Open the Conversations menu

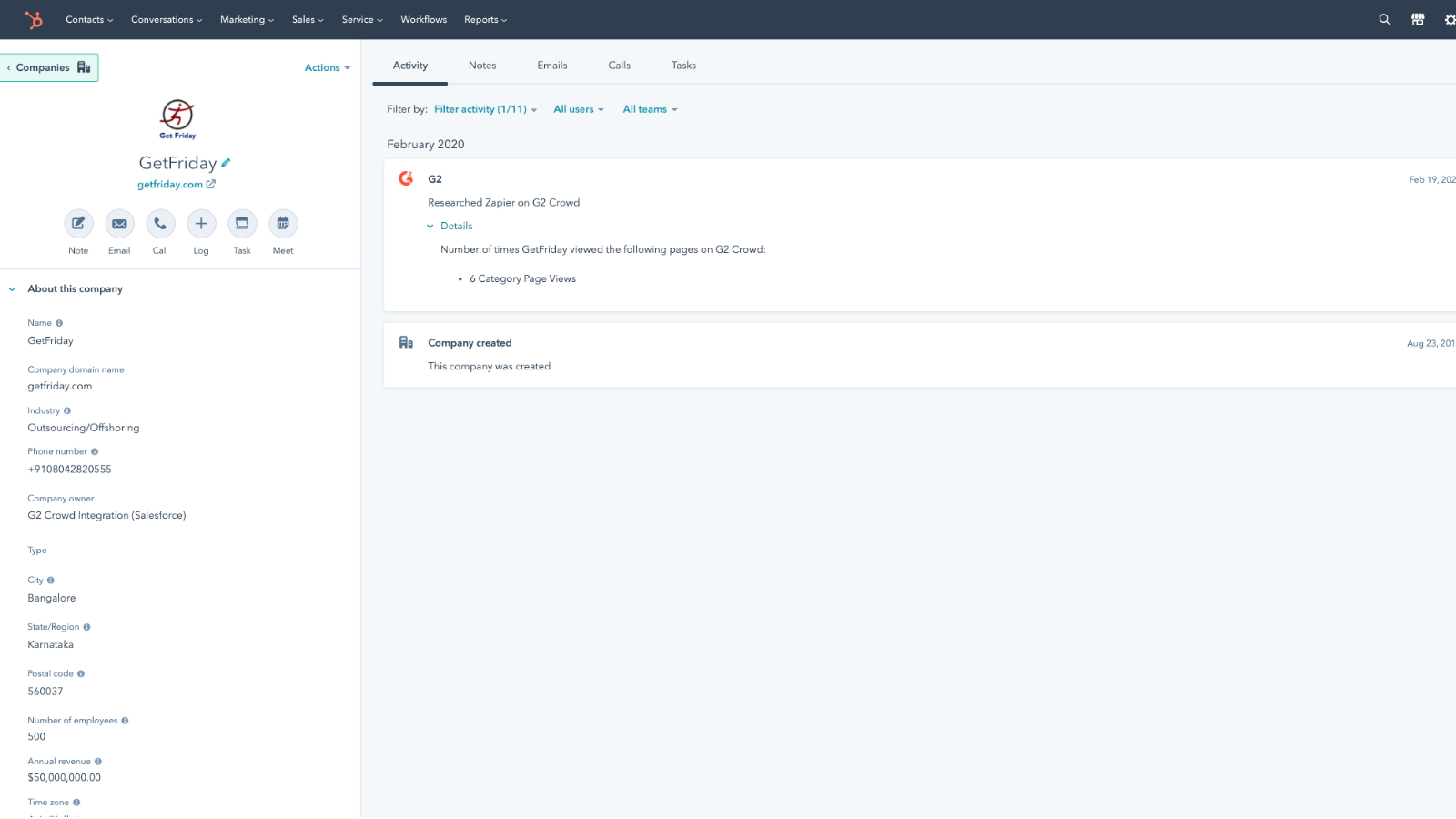click(167, 20)
